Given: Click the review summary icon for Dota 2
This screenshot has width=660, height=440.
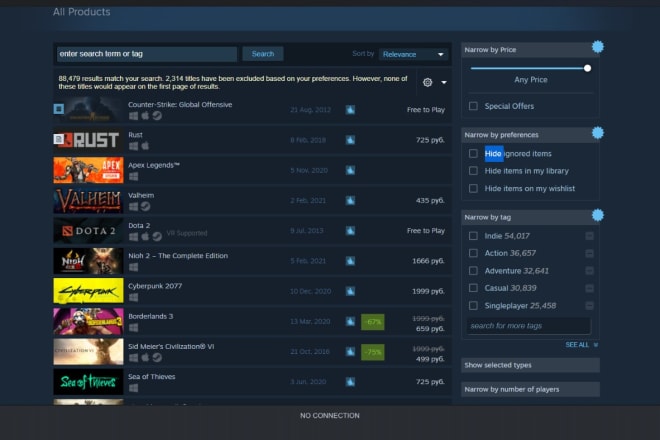Looking at the screenshot, I should pos(350,231).
